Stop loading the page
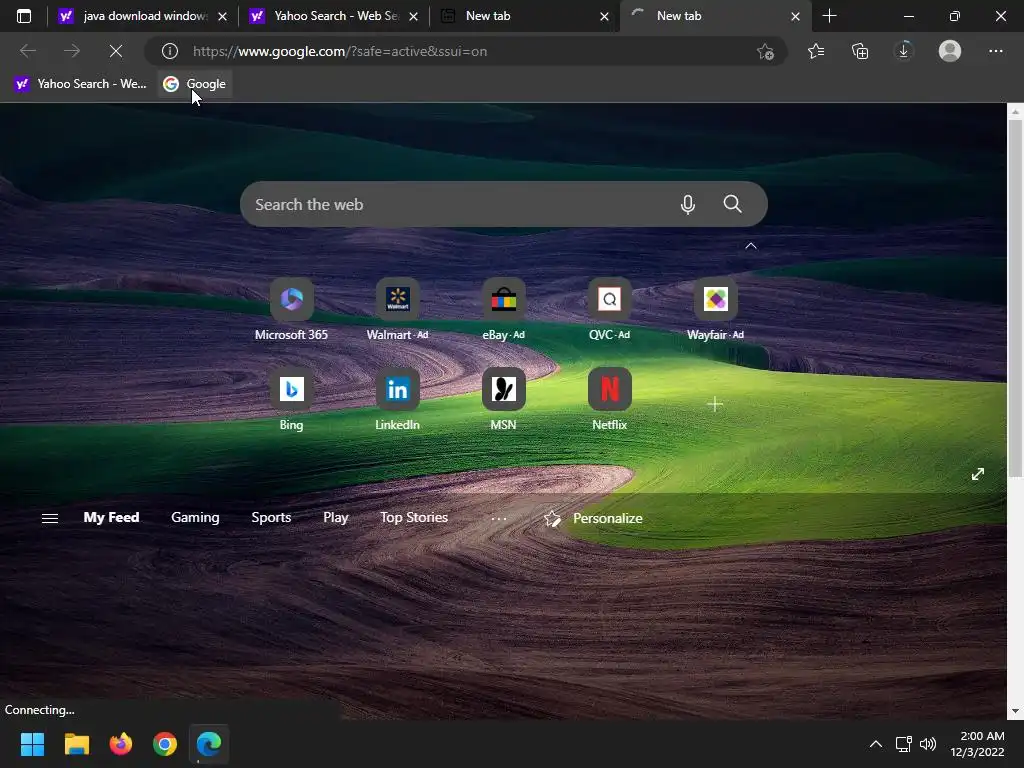The image size is (1024, 768). click(116, 51)
